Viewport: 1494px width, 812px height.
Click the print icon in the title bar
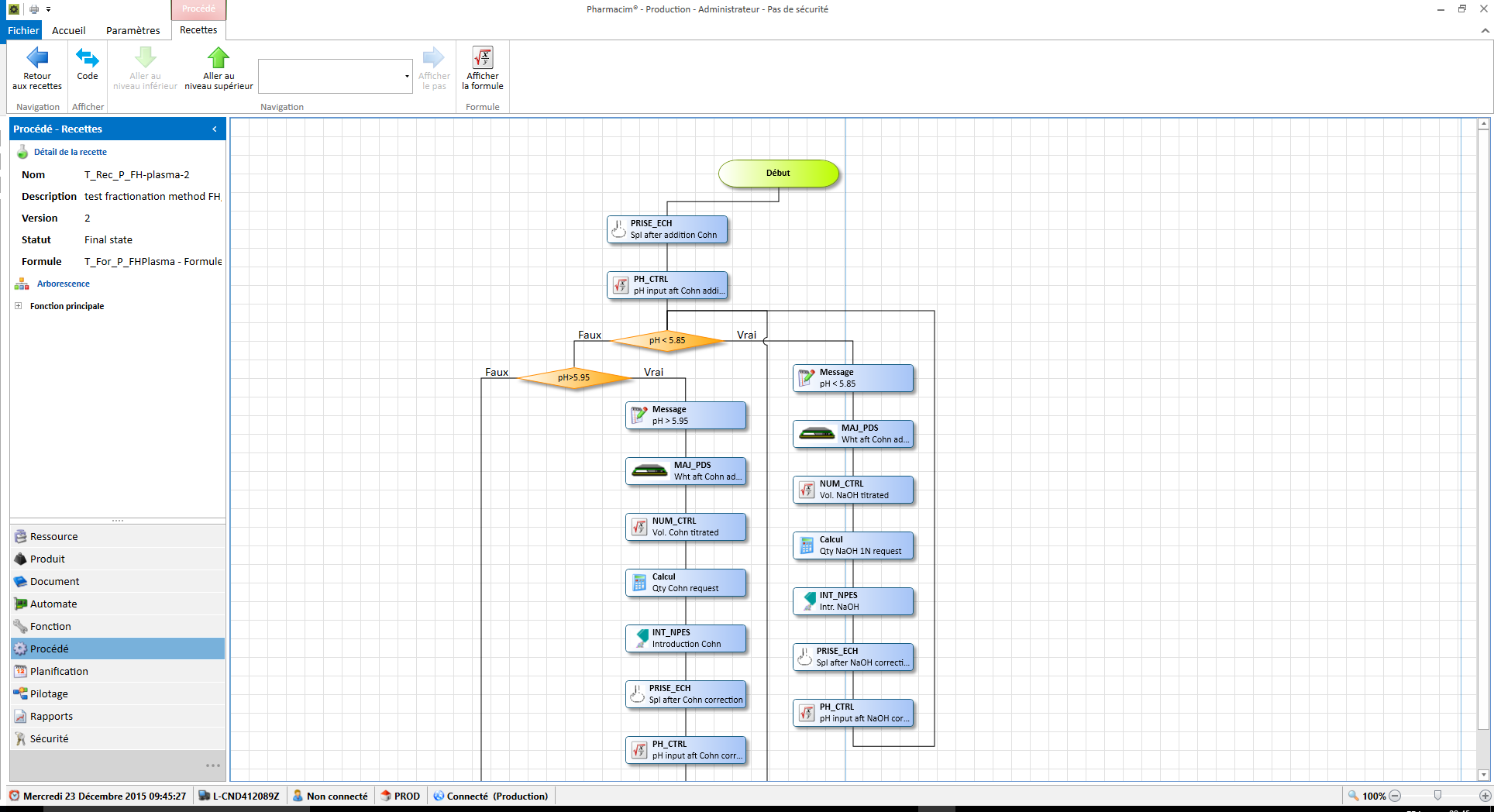click(x=34, y=9)
